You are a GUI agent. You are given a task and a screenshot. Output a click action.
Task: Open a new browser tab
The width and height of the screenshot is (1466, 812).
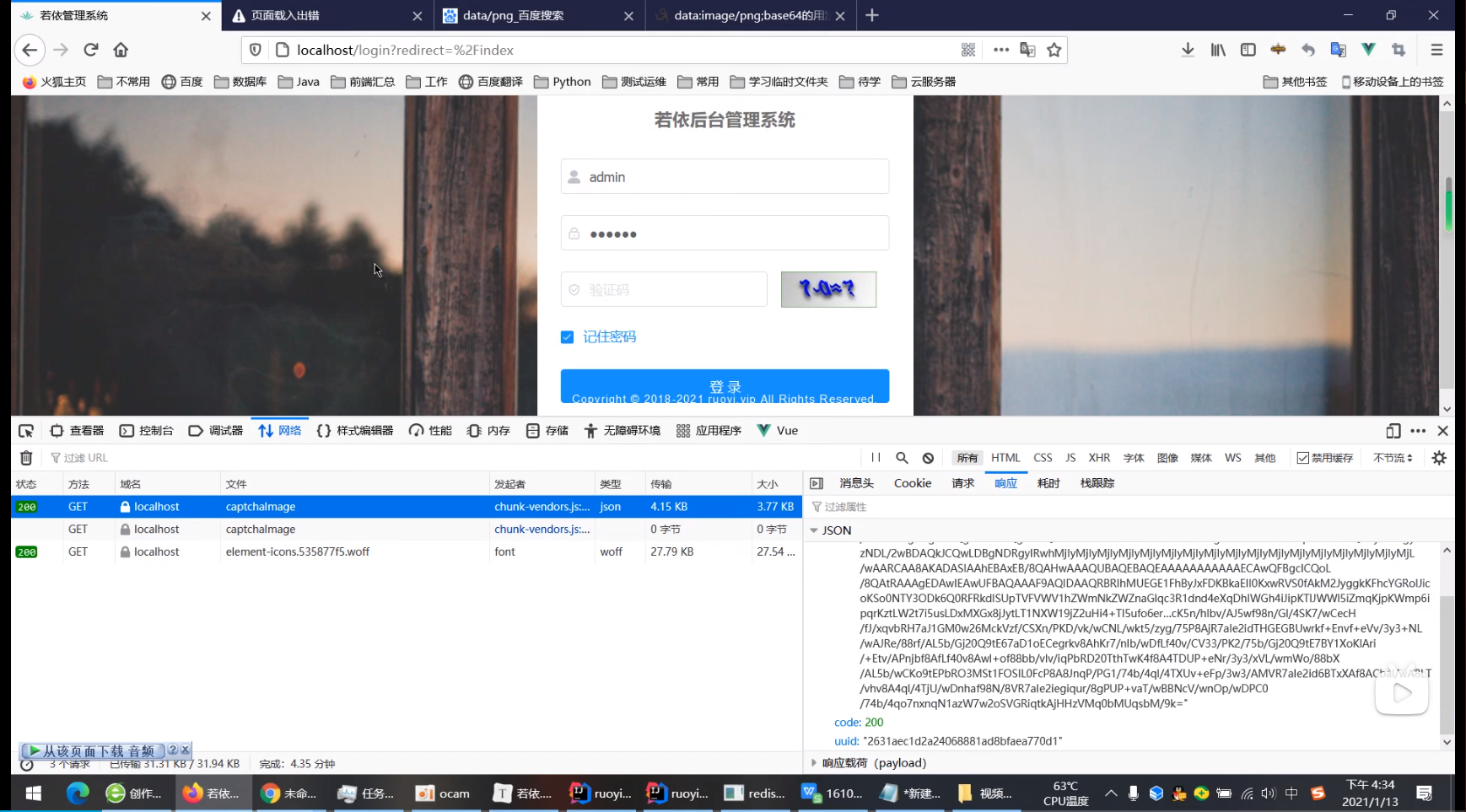click(x=872, y=16)
